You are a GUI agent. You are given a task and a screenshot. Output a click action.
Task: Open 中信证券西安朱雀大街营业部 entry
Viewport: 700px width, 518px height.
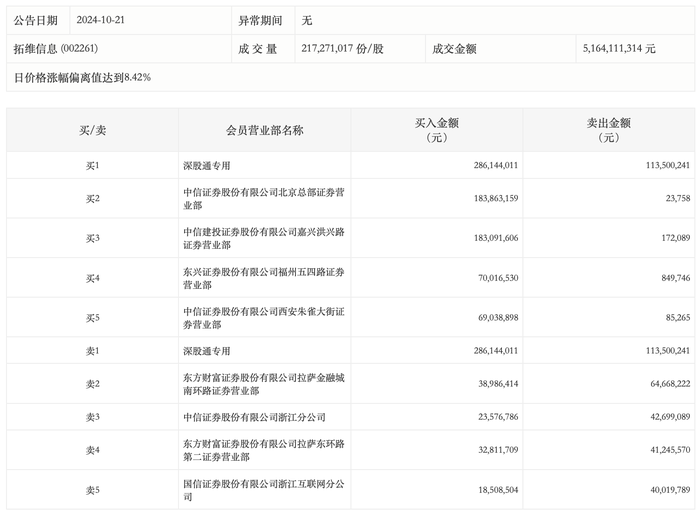tap(263, 318)
